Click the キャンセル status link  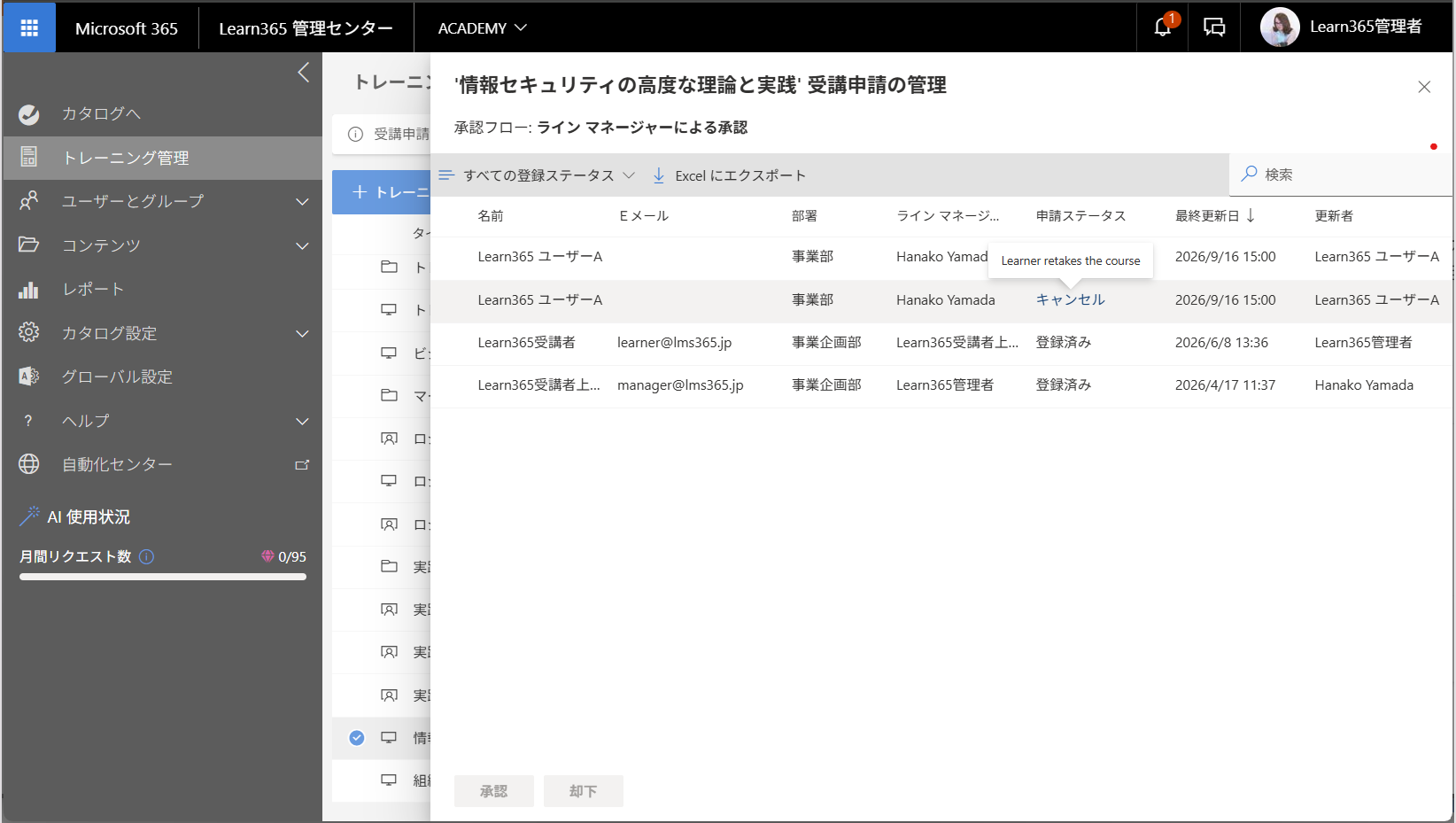pos(1071,299)
